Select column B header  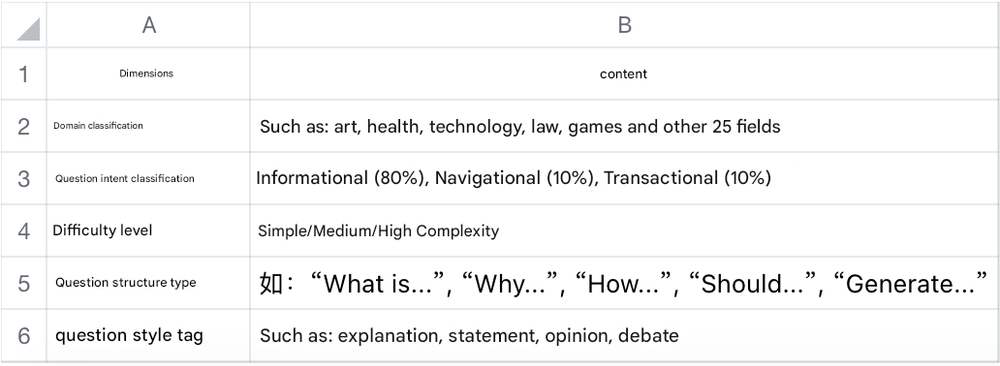click(x=624, y=24)
